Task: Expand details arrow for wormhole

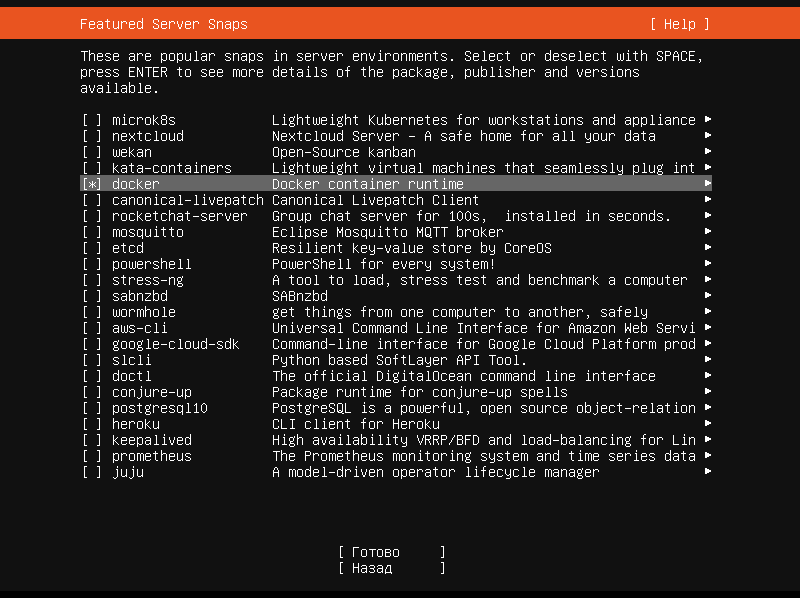Action: 708,311
